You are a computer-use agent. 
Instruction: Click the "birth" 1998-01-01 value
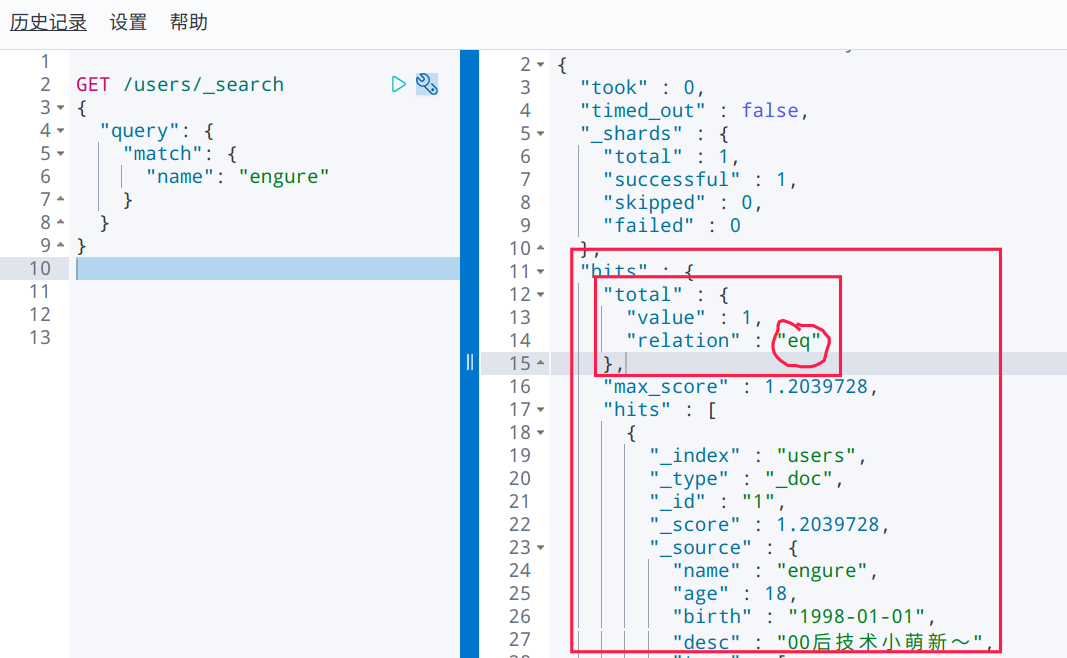pyautogui.click(x=856, y=616)
